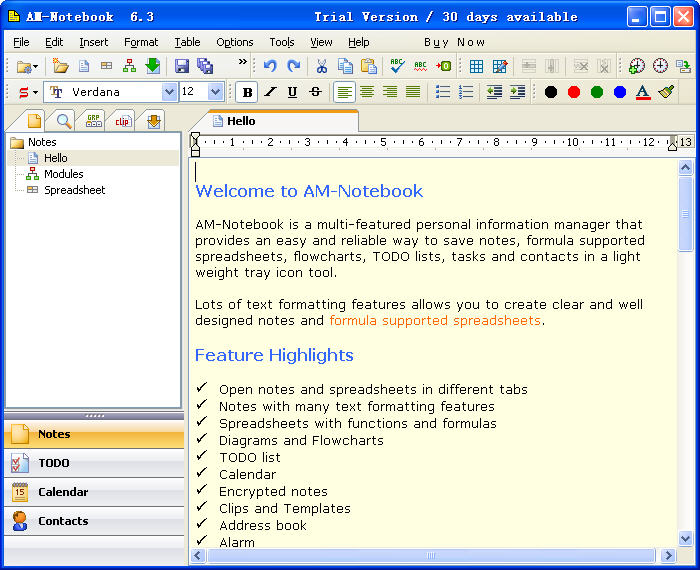The image size is (700, 570).
Task: Open the Table menu
Action: pyautogui.click(x=187, y=42)
